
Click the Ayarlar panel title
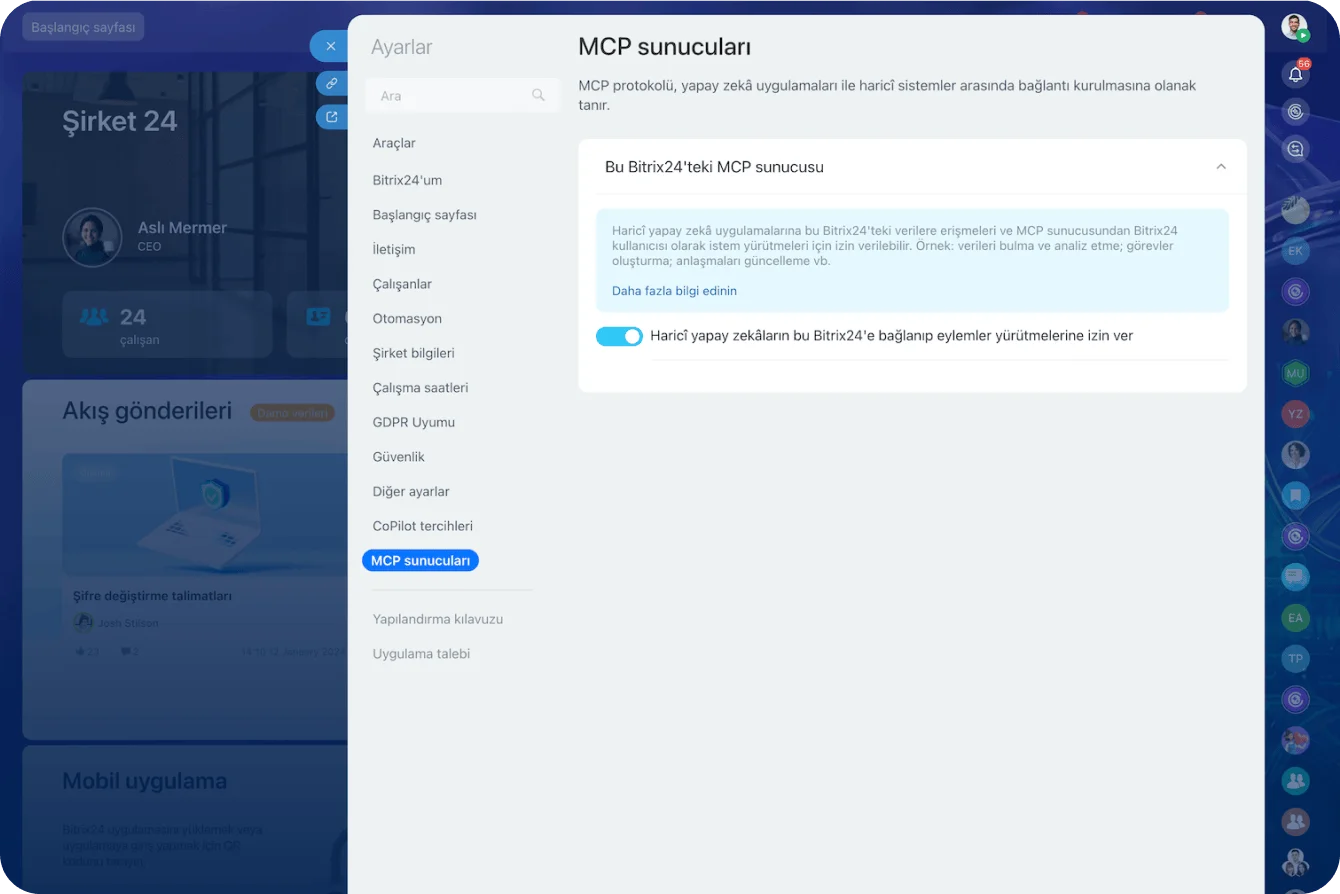[402, 47]
